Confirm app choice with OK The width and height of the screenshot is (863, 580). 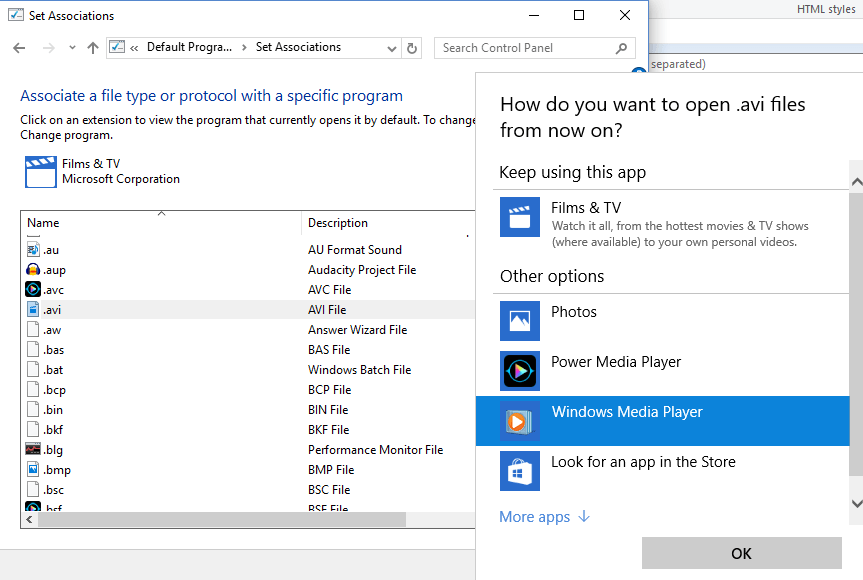tap(741, 553)
